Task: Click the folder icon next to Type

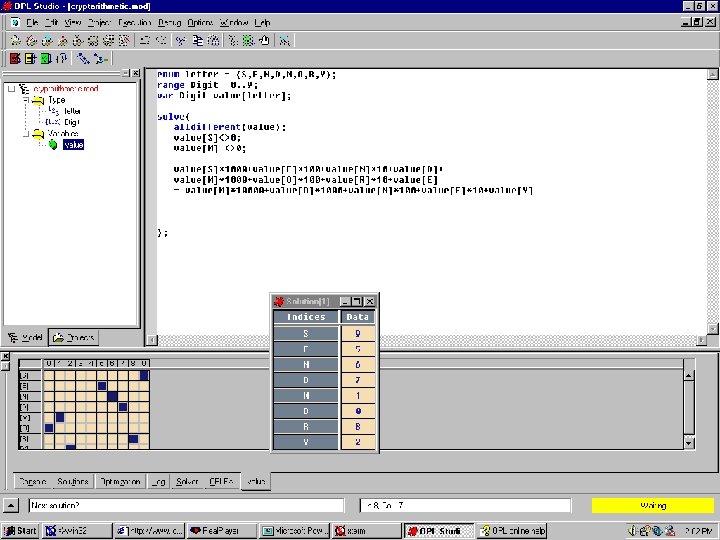Action: (39, 100)
